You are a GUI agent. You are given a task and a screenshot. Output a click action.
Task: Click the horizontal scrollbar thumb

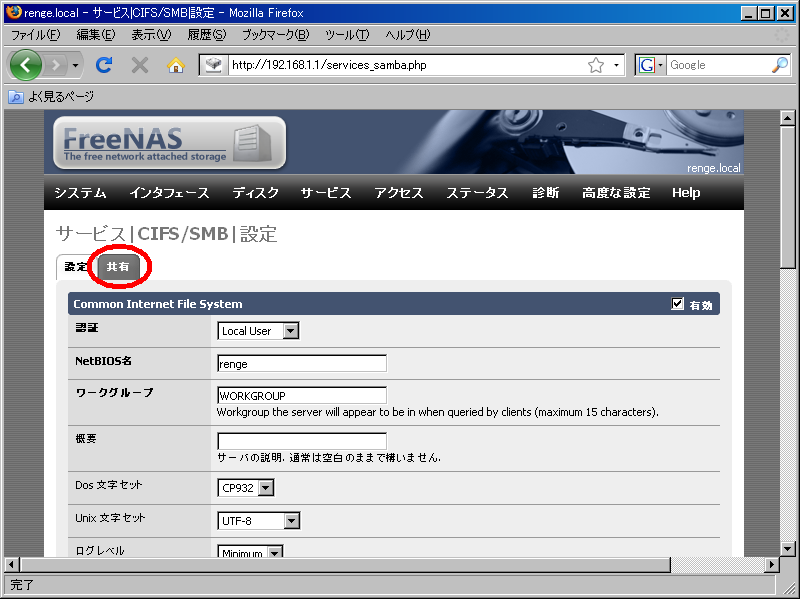pos(345,565)
